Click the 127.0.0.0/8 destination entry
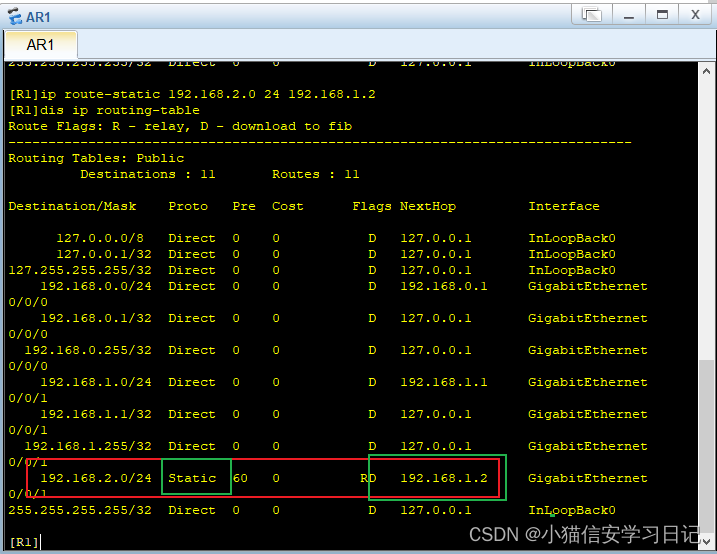Image resolution: width=717 pixels, height=554 pixels. click(x=100, y=238)
